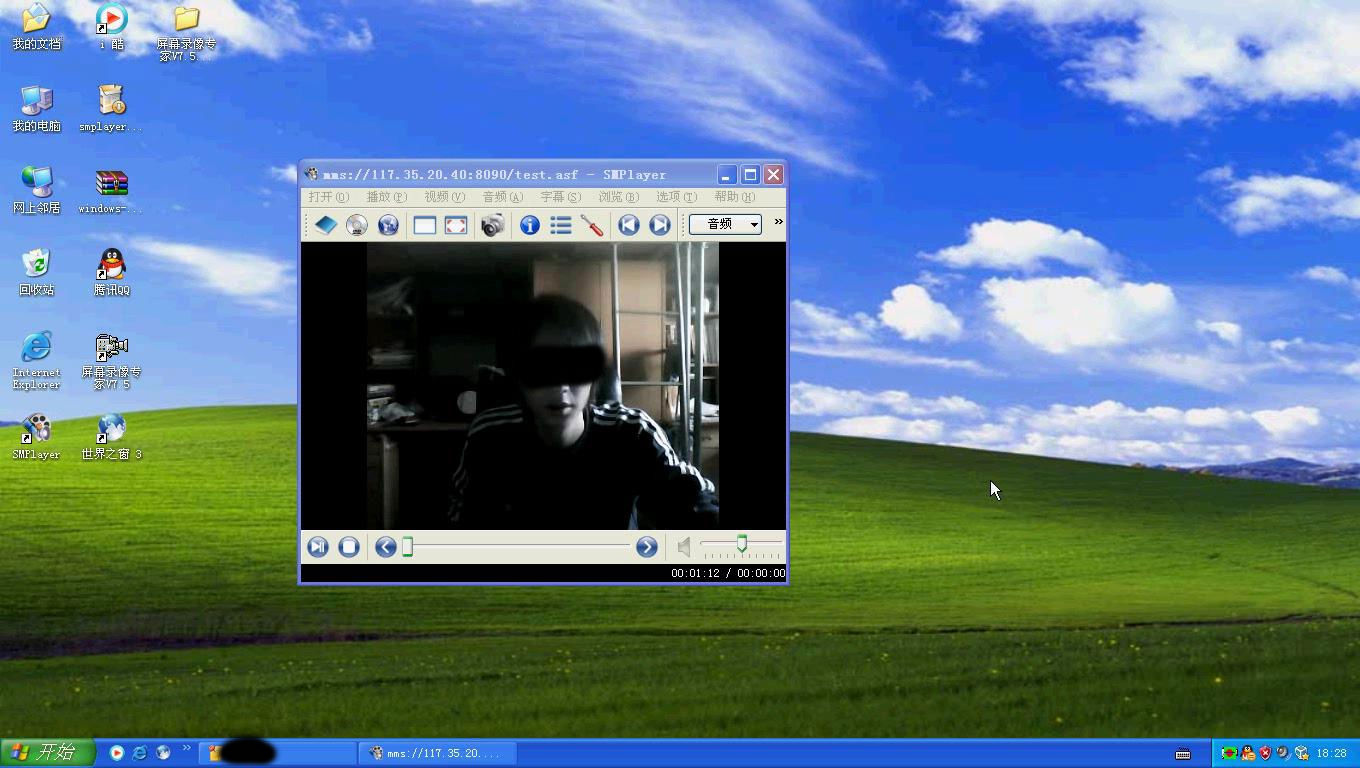Select the 我的电脑 desktop icon
The image size is (1360, 768).
(x=36, y=109)
